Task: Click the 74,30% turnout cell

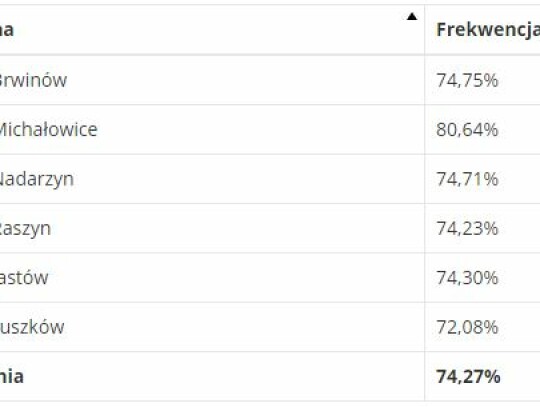Action: pyautogui.click(x=467, y=278)
